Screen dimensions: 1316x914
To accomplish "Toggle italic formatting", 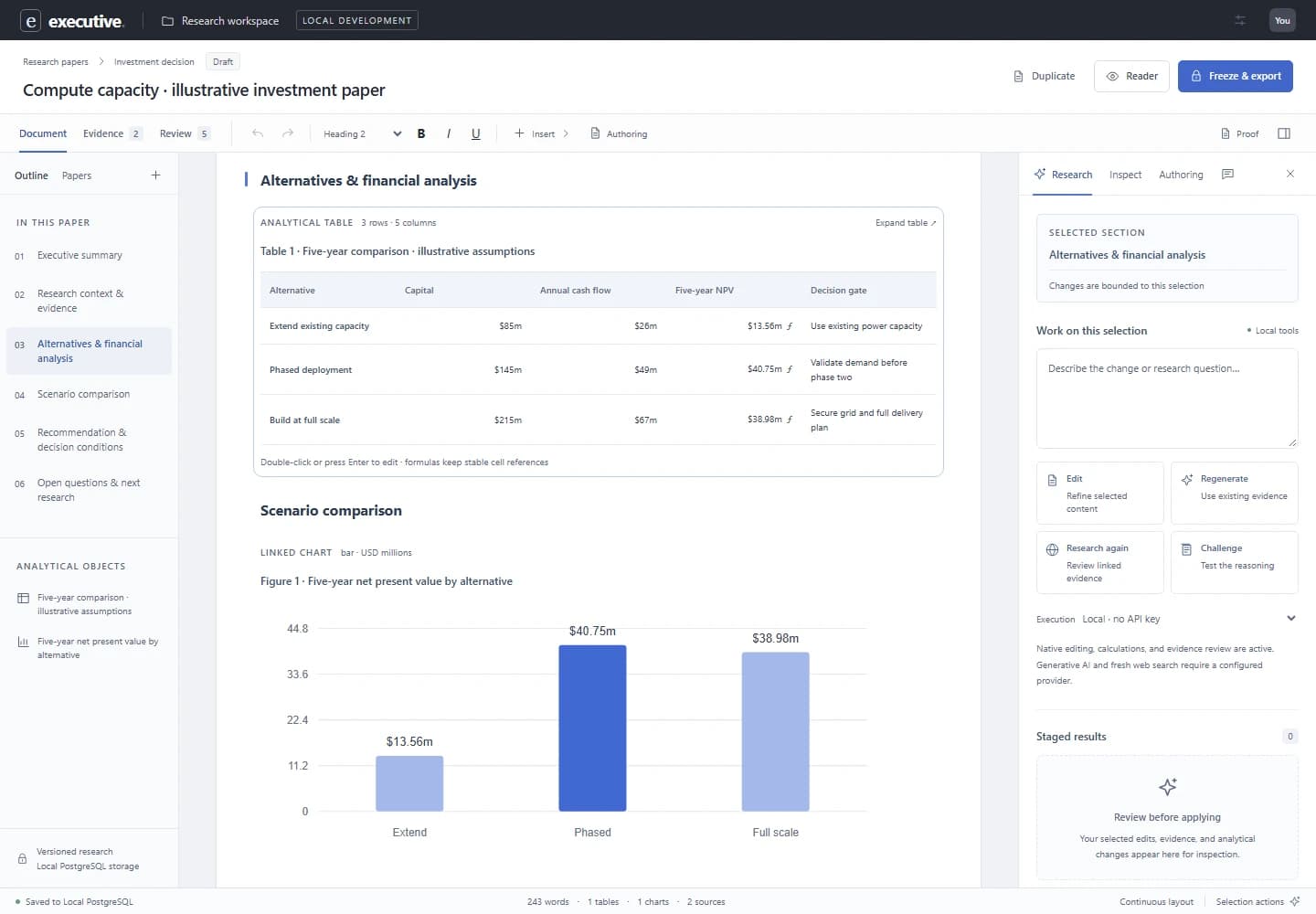I will 449,133.
